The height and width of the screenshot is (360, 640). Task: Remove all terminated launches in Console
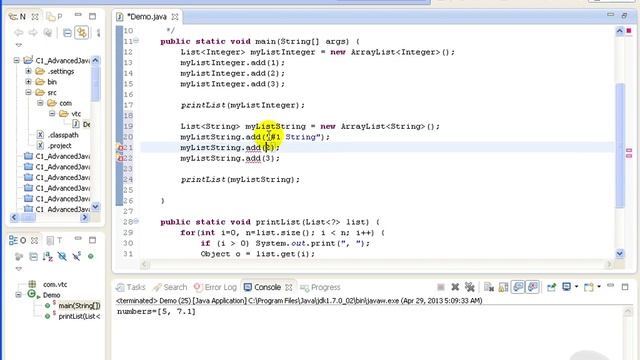[x=470, y=287]
